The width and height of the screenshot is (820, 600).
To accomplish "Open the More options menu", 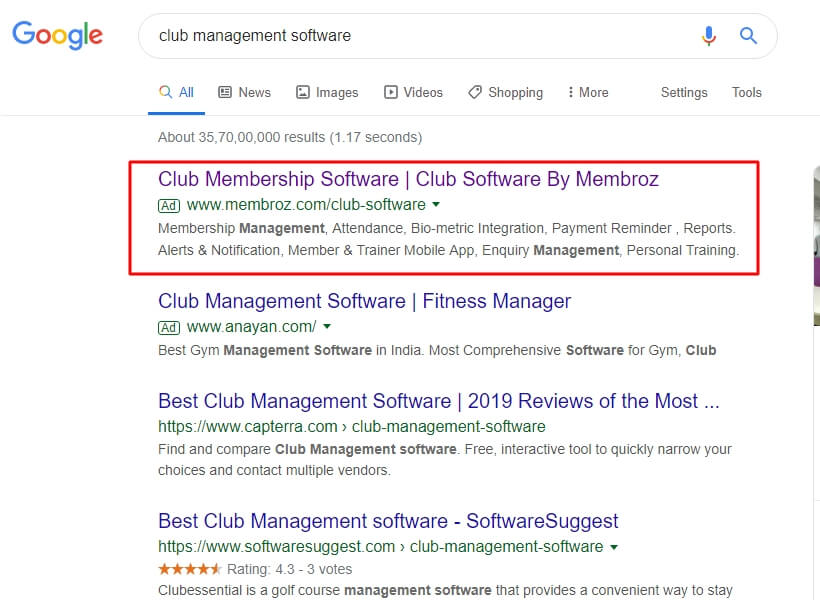I will click(x=588, y=93).
